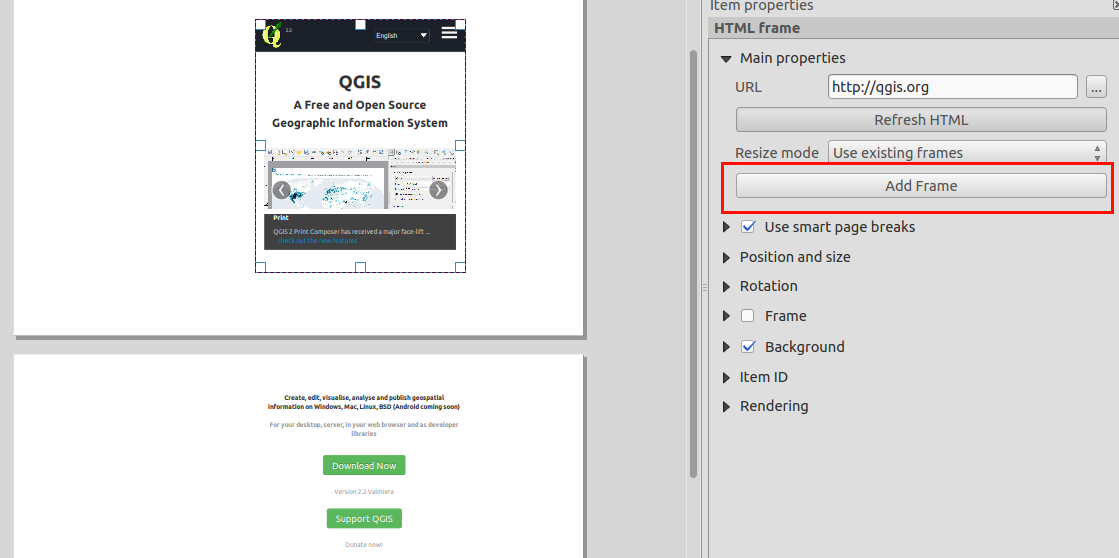Open the hamburger menu in the web page header
Screen dimensions: 1119x558
(450, 33)
